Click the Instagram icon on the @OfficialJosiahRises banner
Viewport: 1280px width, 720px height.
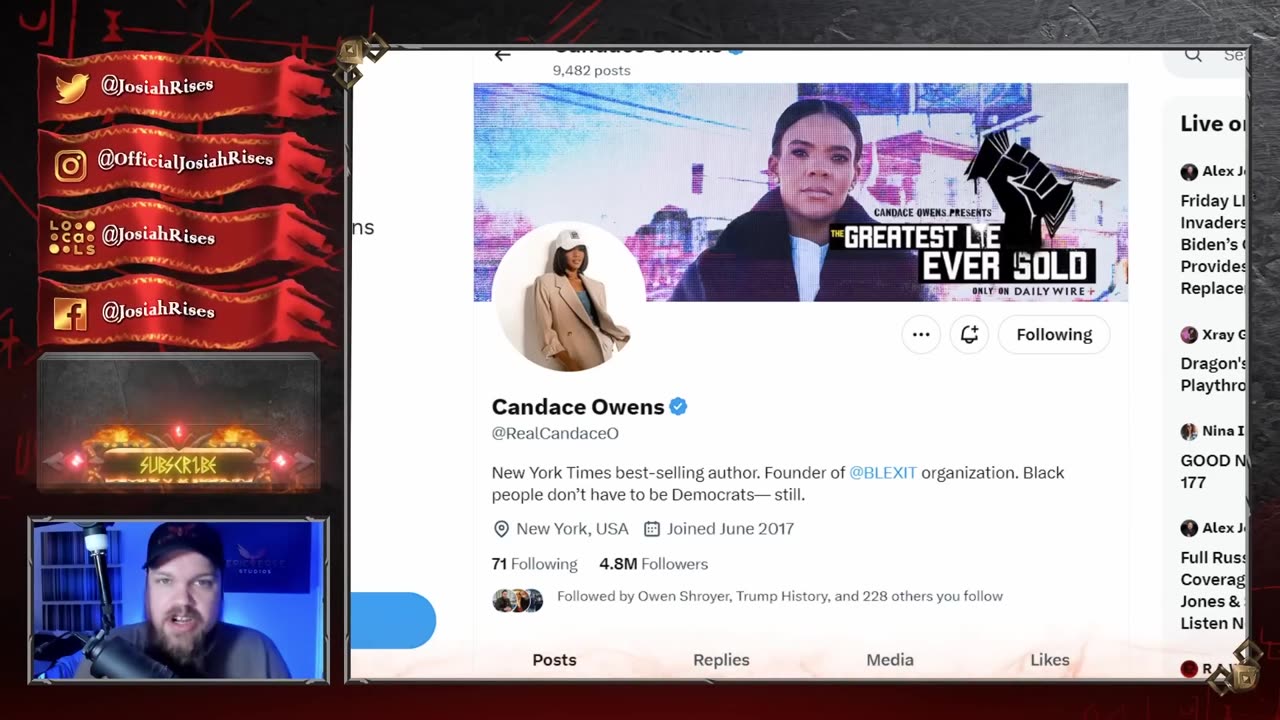[70, 164]
